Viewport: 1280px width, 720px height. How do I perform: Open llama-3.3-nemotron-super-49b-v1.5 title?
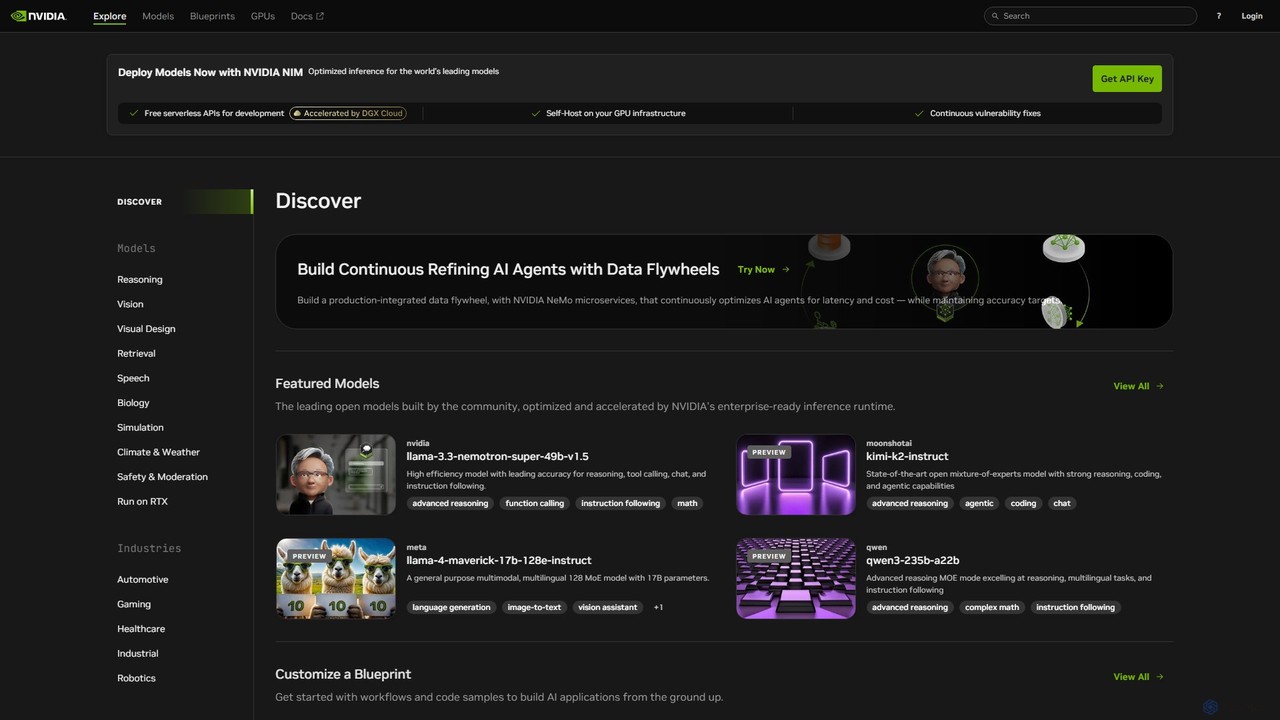pyautogui.click(x=497, y=456)
